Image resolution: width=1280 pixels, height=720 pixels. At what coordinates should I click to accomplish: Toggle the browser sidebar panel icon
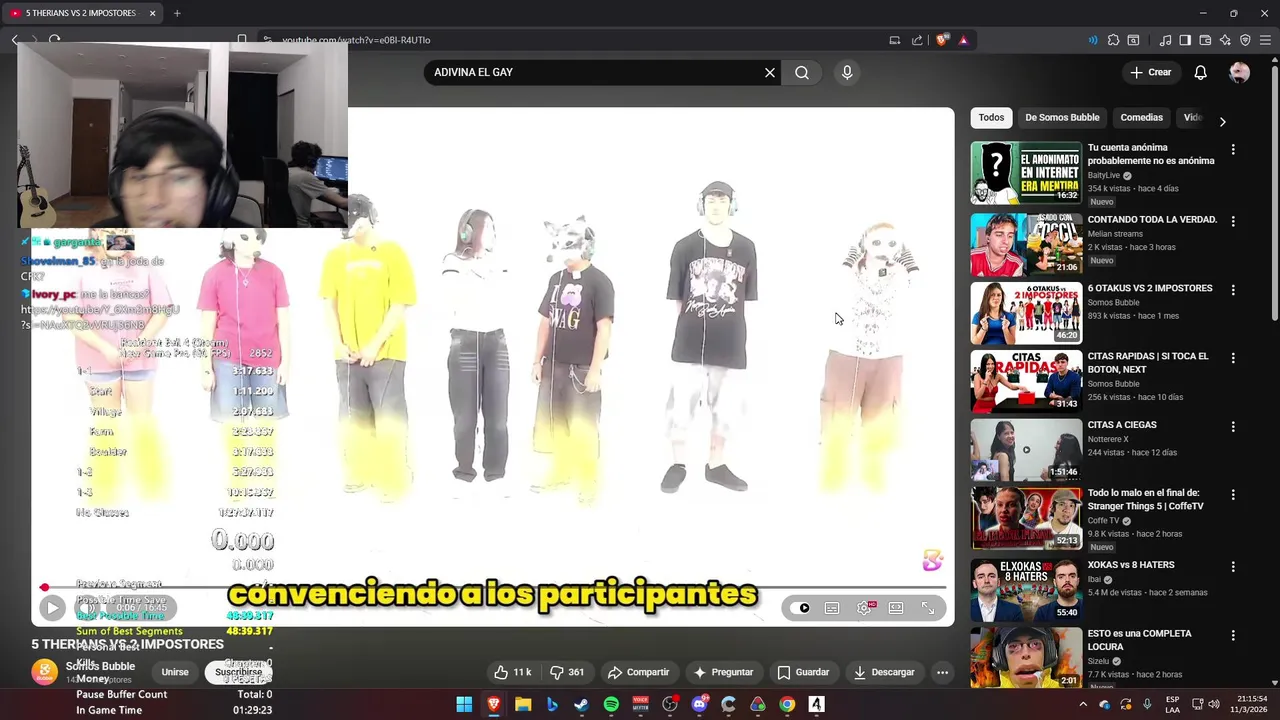(x=1185, y=40)
